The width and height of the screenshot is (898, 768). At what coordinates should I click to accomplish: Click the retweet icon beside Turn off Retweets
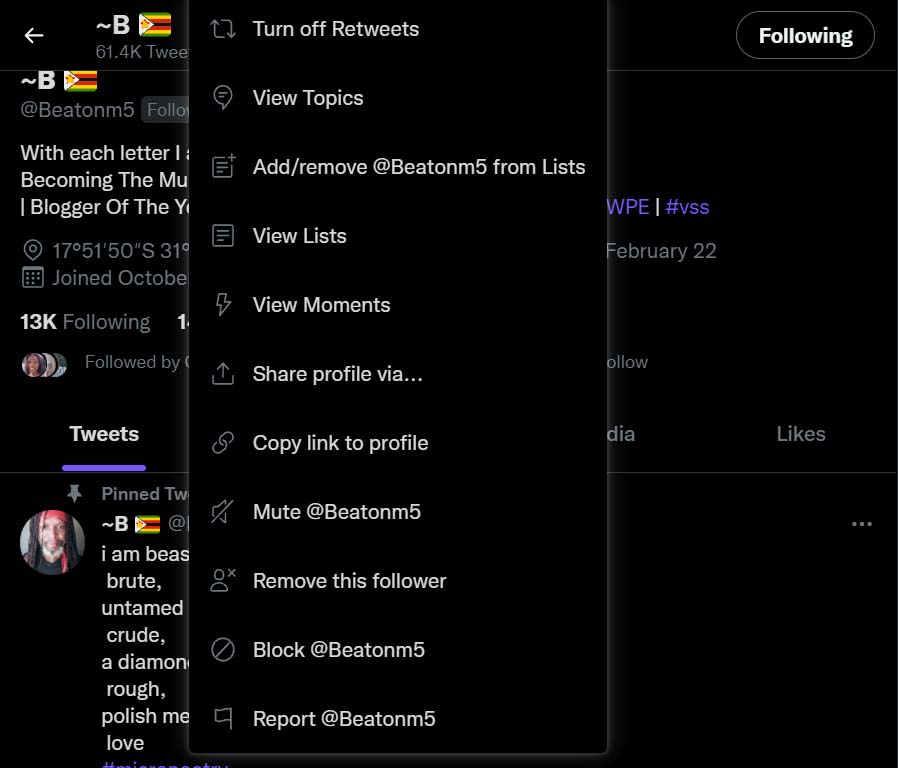point(223,29)
